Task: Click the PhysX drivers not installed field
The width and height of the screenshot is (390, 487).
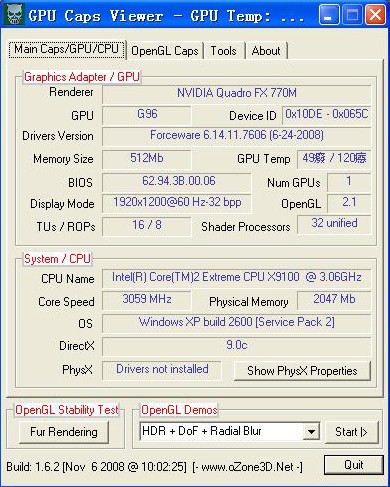Action: point(162,370)
